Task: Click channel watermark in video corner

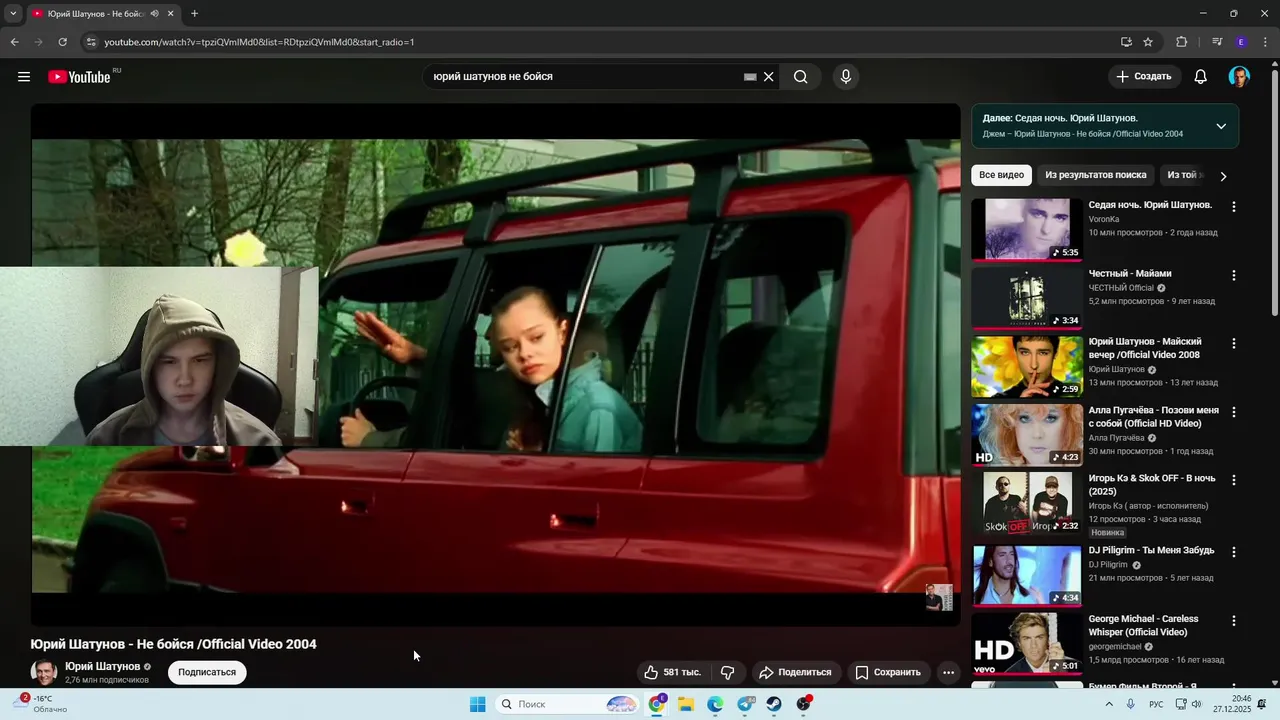Action: click(x=939, y=597)
